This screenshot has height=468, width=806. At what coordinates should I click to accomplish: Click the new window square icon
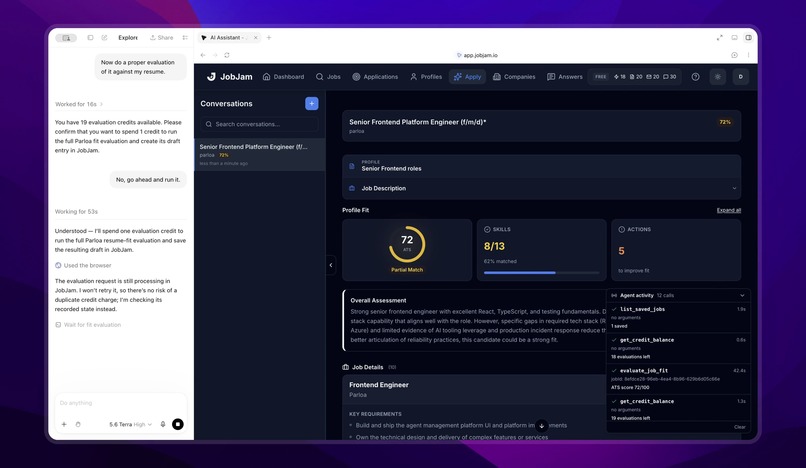pos(90,38)
